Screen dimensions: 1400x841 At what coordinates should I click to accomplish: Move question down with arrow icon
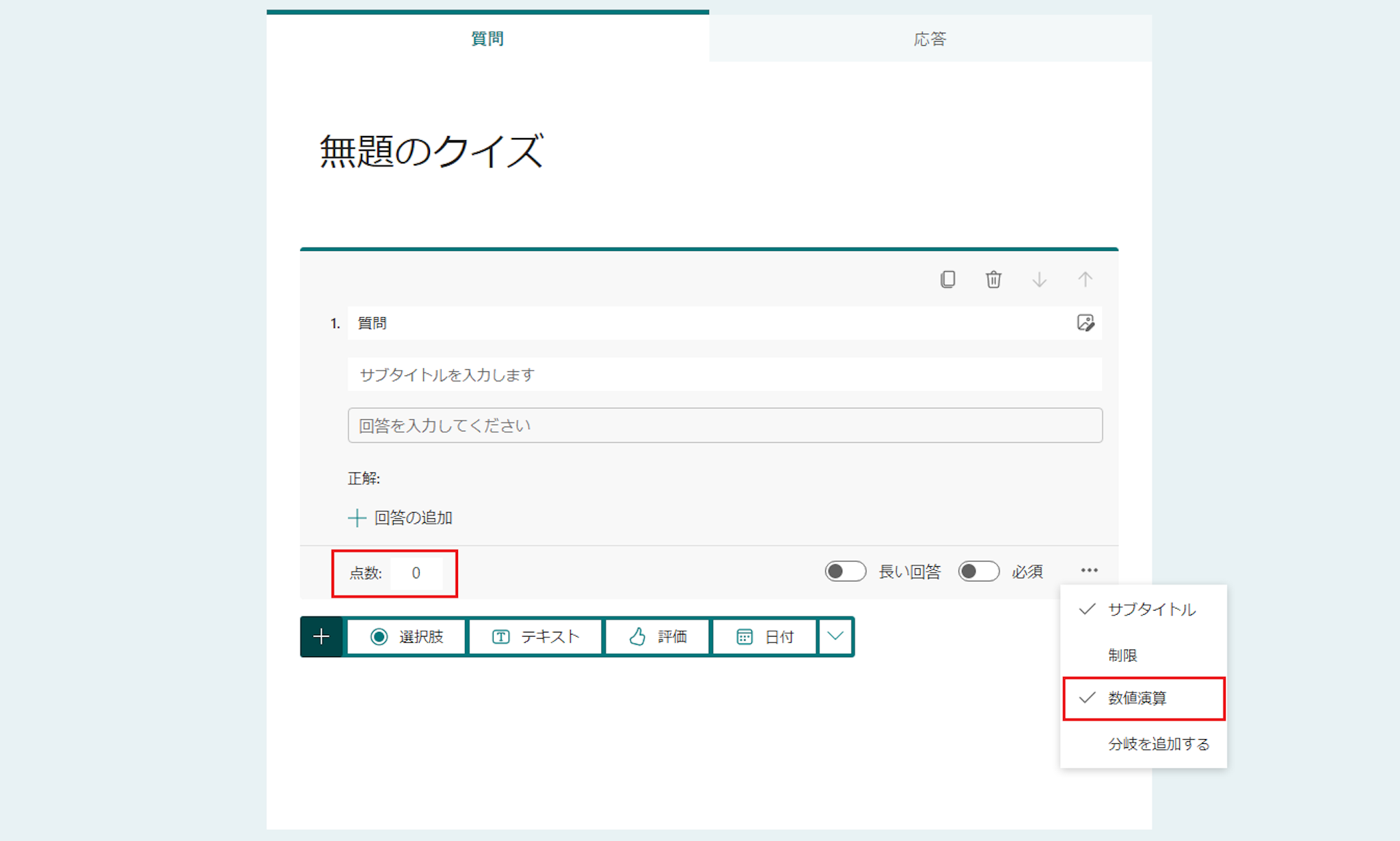click(1039, 280)
